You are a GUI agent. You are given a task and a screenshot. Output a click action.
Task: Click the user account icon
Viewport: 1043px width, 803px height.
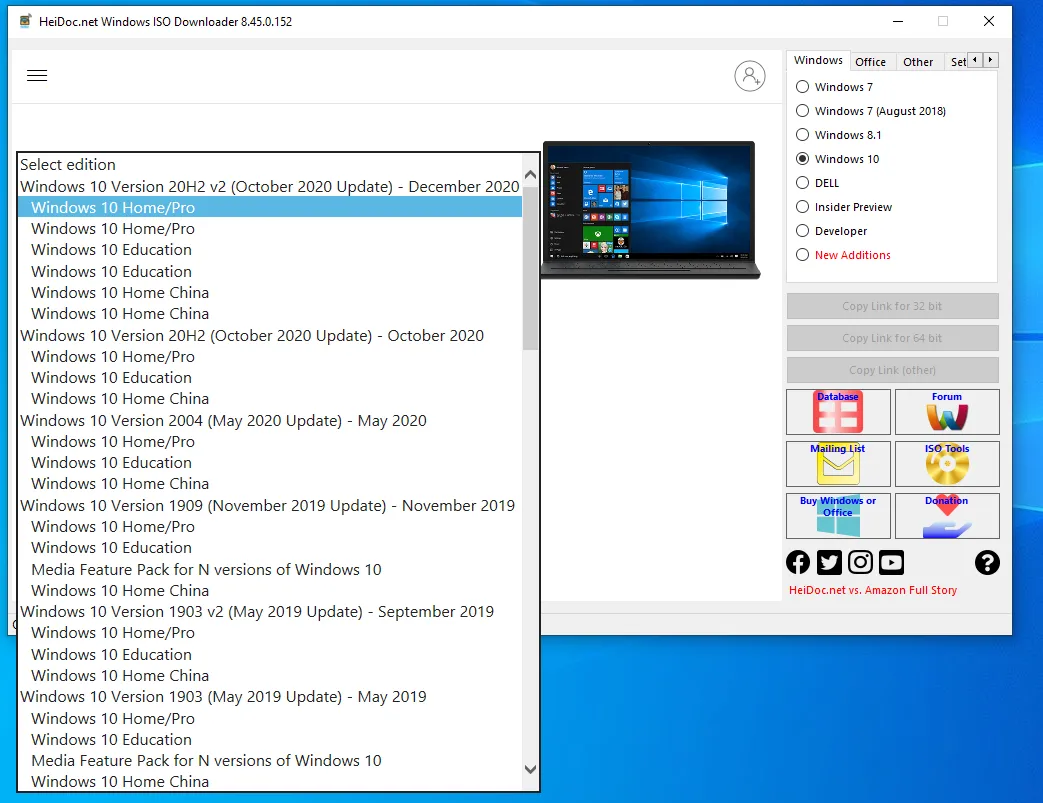750,76
